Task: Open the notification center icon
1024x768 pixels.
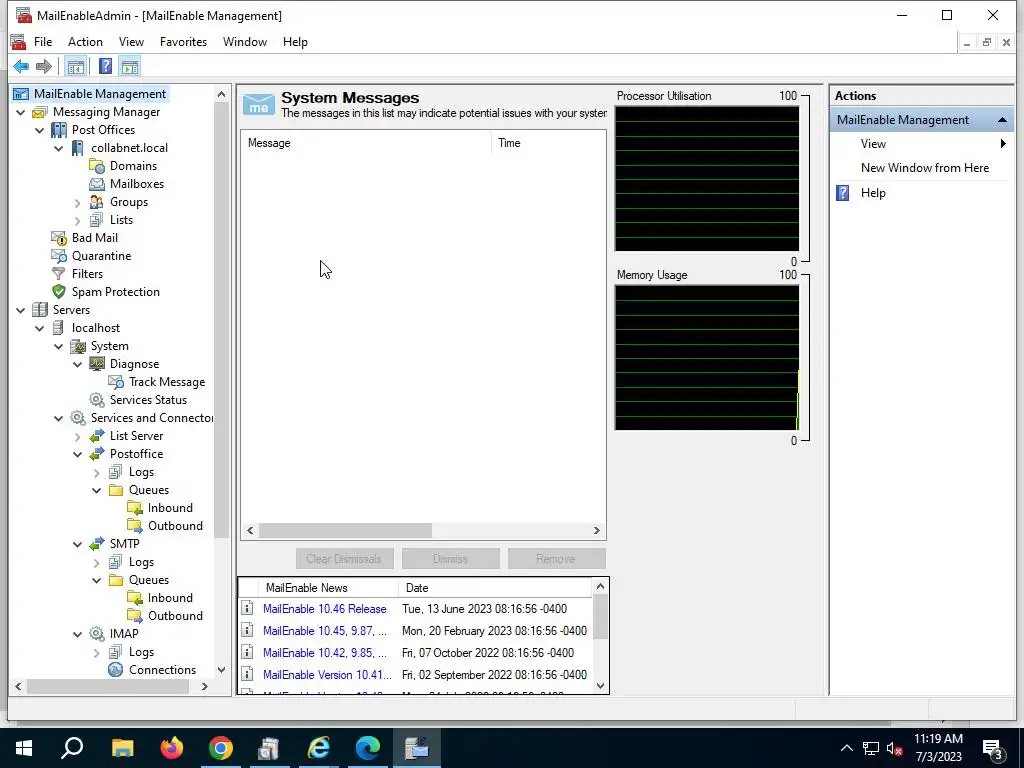Action: 993,748
